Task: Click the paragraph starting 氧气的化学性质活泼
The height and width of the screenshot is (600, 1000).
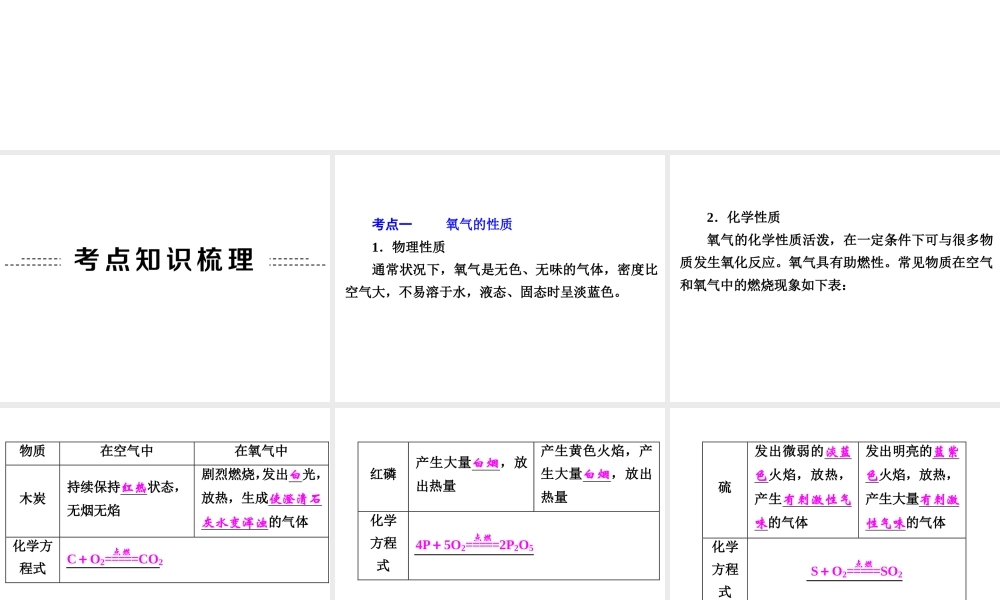Action: [x=836, y=262]
